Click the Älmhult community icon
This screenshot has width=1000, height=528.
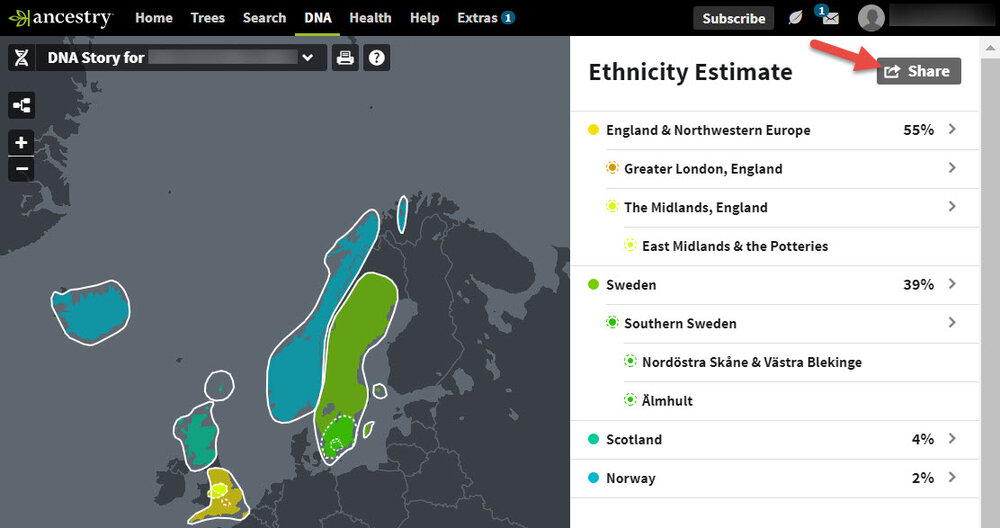pos(630,400)
